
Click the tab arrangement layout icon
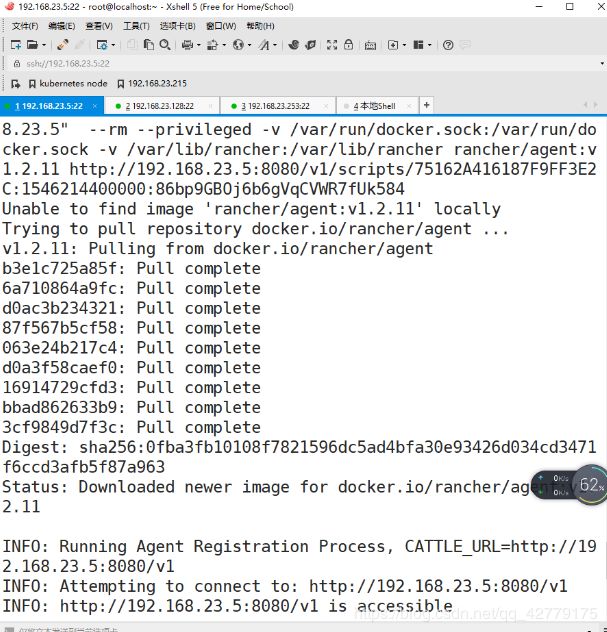[418, 45]
